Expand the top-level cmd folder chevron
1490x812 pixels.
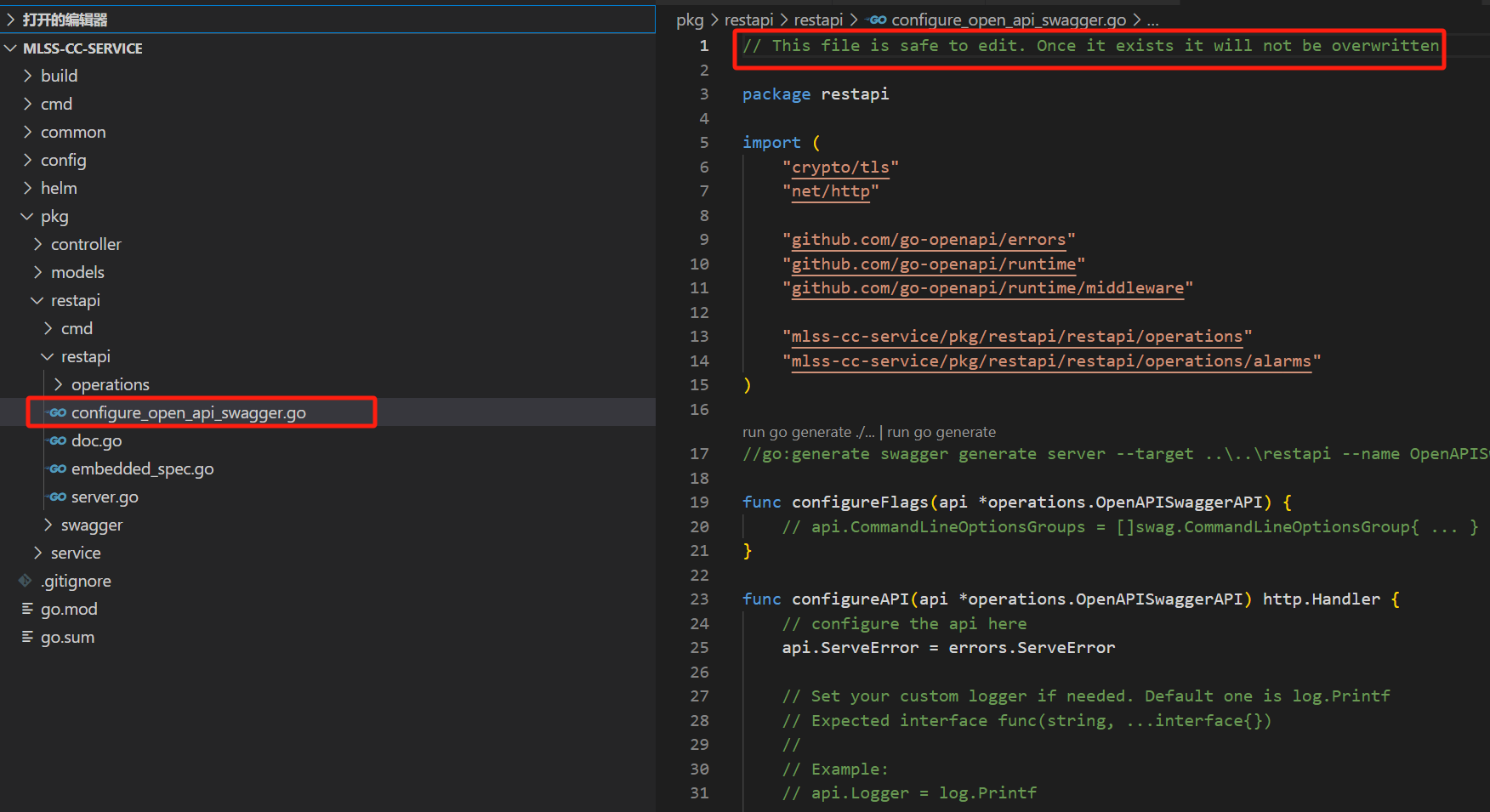(27, 104)
